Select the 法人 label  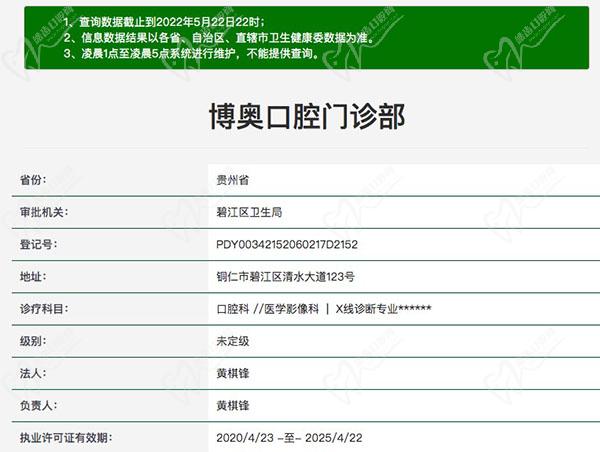point(33,373)
